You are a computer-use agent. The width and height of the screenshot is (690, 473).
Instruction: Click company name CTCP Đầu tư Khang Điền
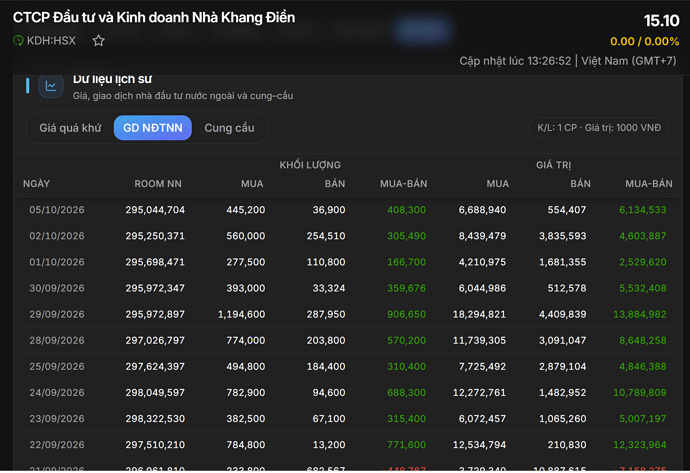click(154, 18)
